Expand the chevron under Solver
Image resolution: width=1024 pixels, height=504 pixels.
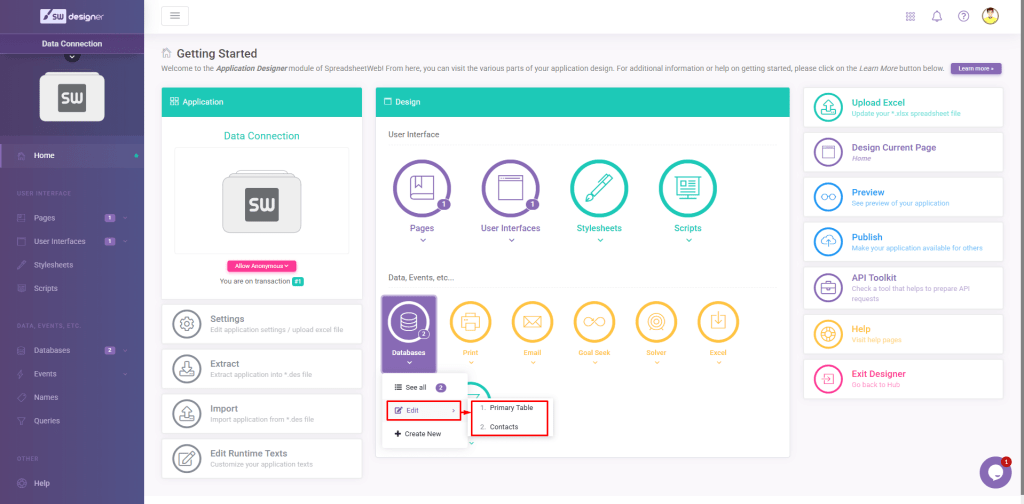coord(657,362)
